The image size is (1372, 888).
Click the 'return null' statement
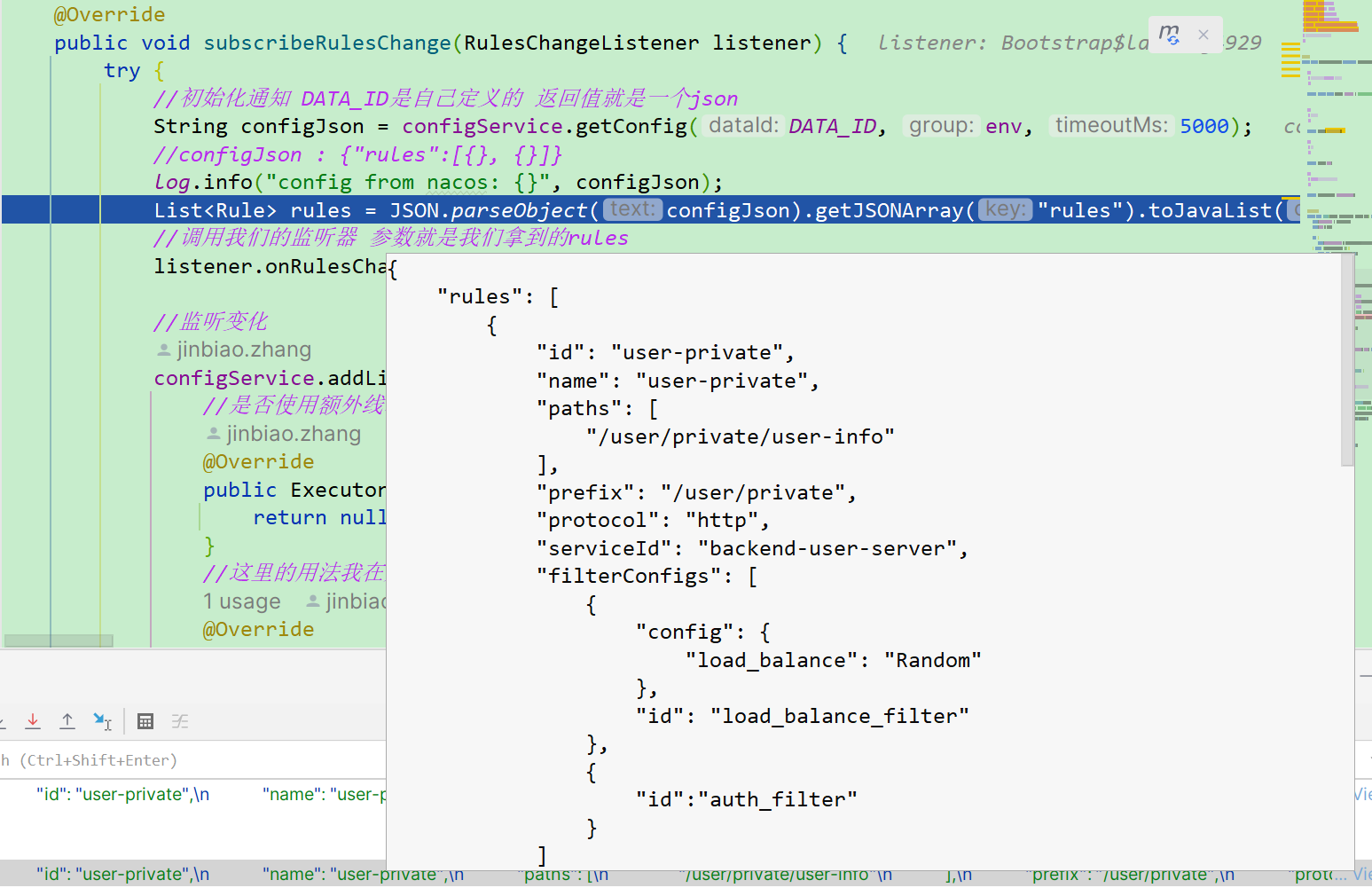pyautogui.click(x=319, y=517)
